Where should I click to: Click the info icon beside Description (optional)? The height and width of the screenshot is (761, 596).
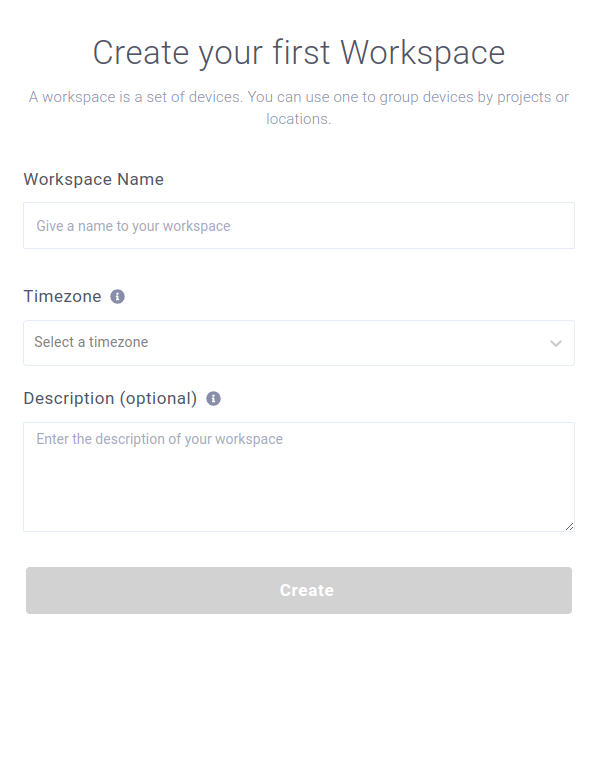214,398
